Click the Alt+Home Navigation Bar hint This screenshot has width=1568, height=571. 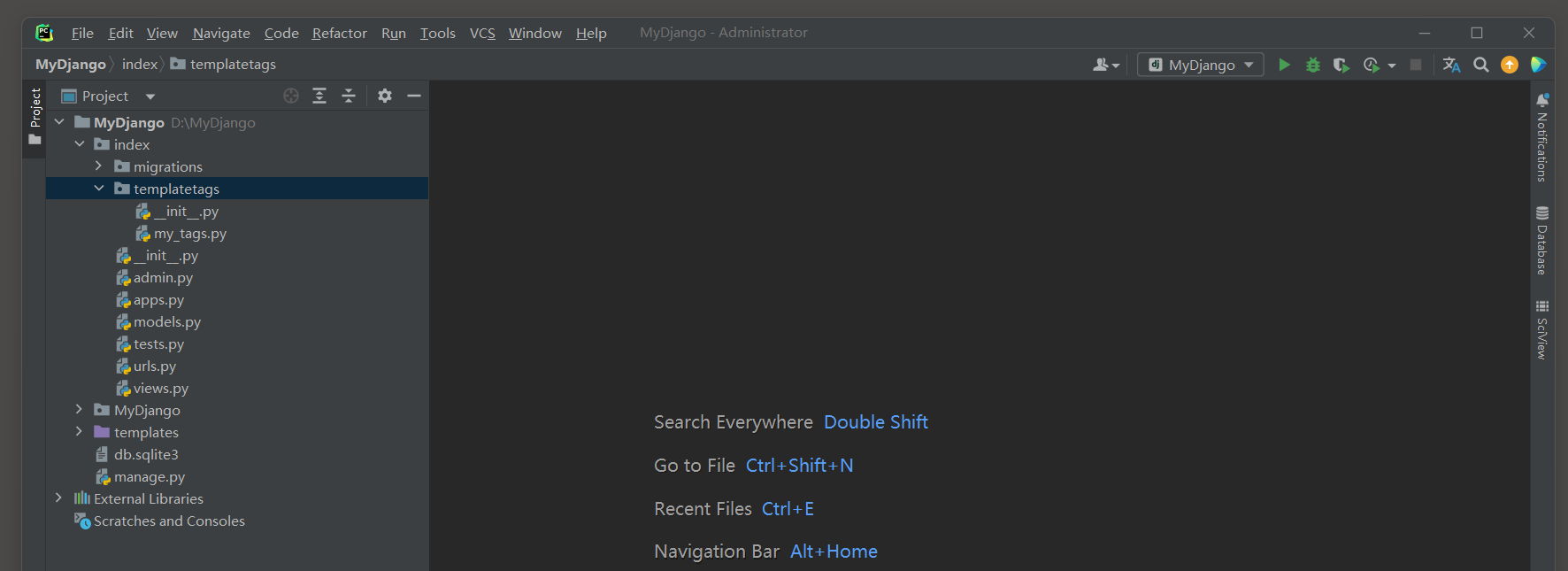coord(834,552)
